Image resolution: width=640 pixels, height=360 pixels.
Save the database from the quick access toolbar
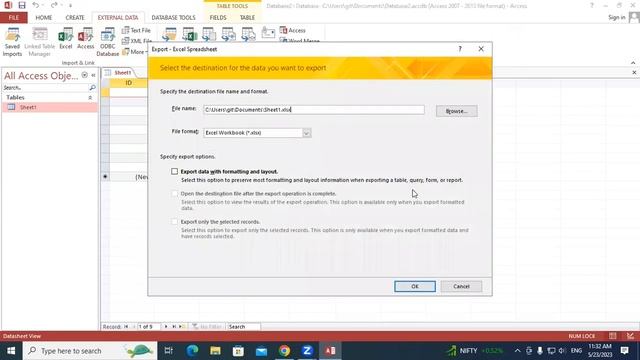pyautogui.click(x=22, y=5)
